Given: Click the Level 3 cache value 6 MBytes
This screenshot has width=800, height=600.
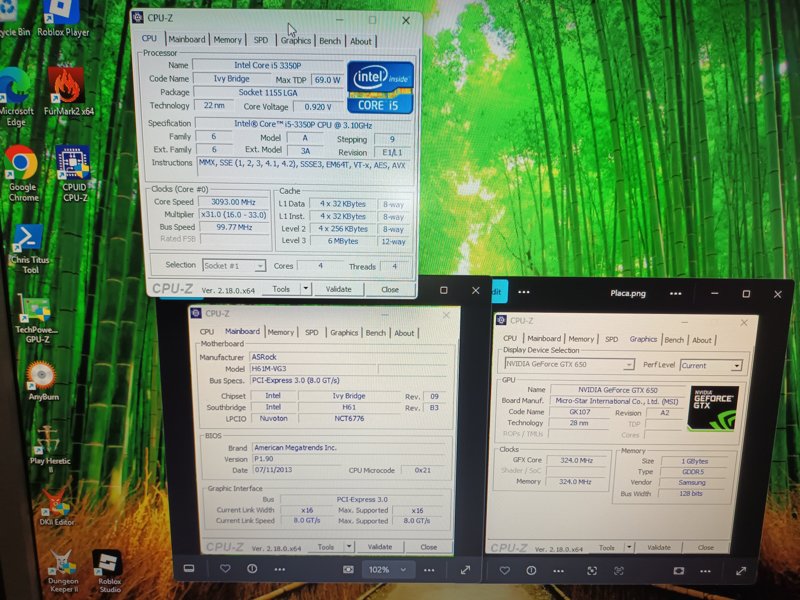Looking at the screenshot, I should click(343, 241).
